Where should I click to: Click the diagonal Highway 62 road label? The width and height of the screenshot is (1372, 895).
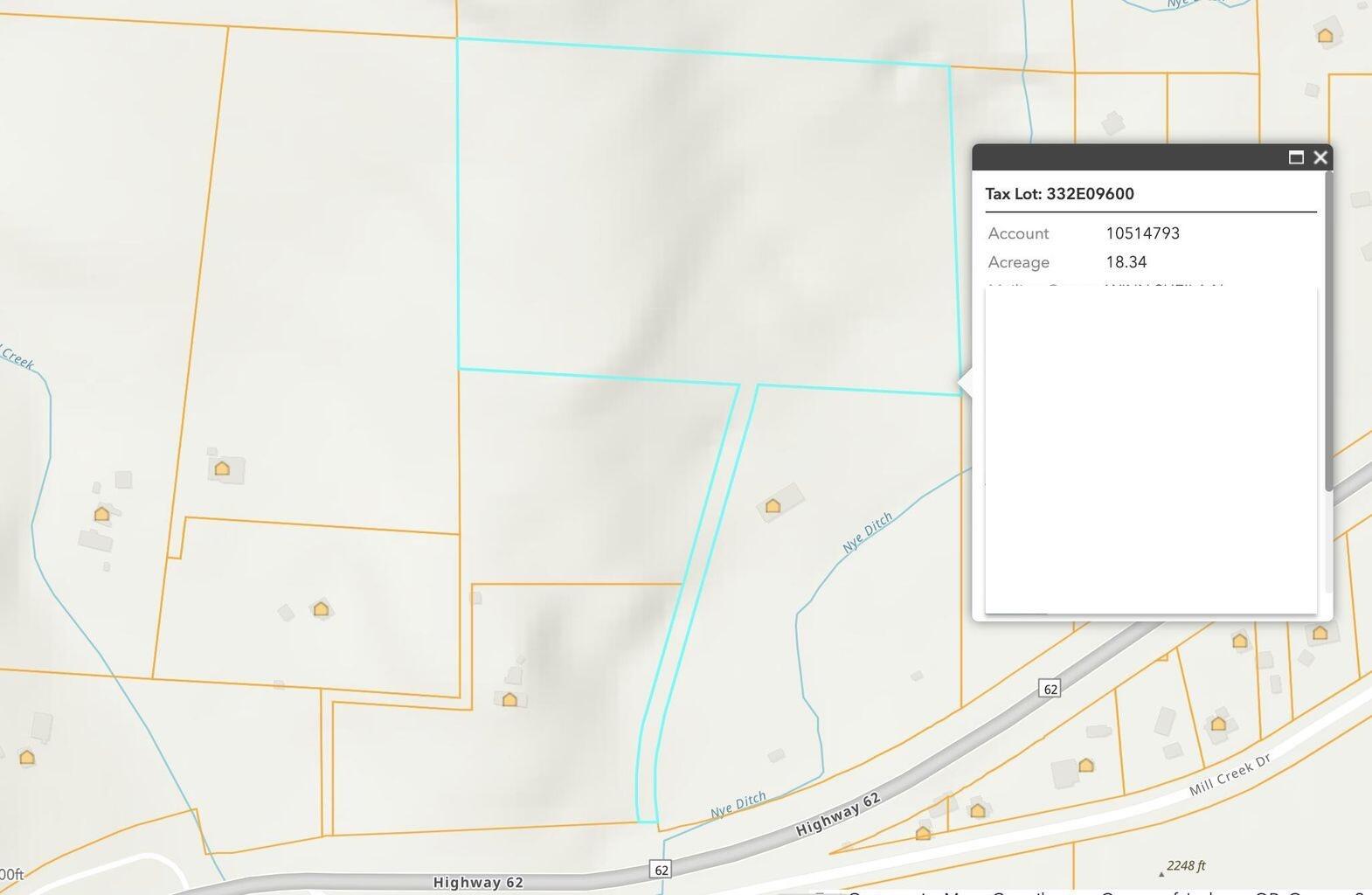(837, 815)
